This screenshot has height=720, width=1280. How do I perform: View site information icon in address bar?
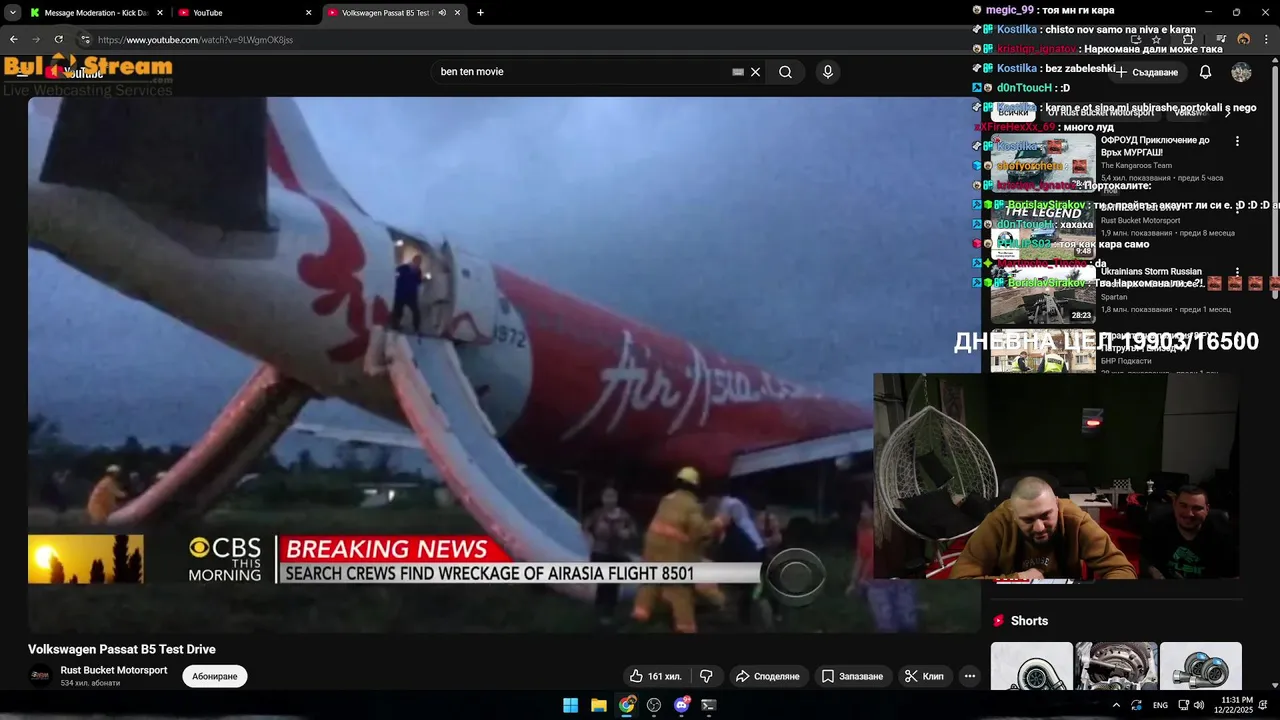[85, 39]
